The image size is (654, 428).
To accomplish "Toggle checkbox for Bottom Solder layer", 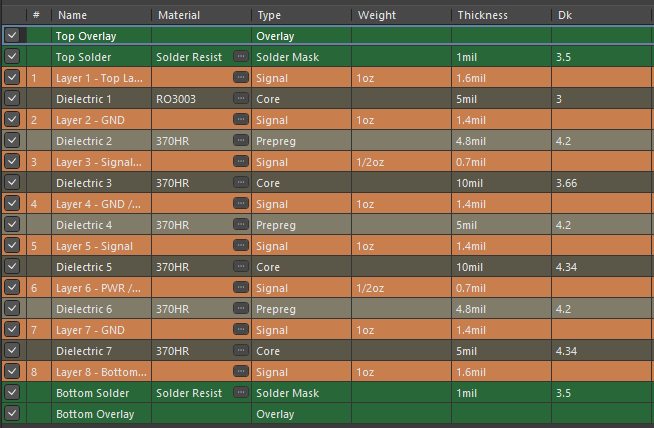I will click(x=12, y=393).
